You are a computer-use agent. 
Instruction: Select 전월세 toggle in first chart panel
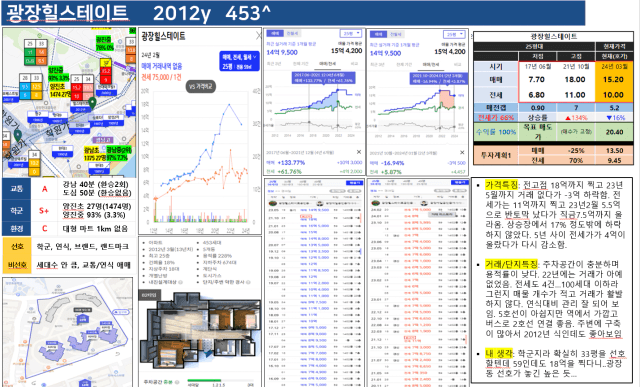tap(292, 33)
